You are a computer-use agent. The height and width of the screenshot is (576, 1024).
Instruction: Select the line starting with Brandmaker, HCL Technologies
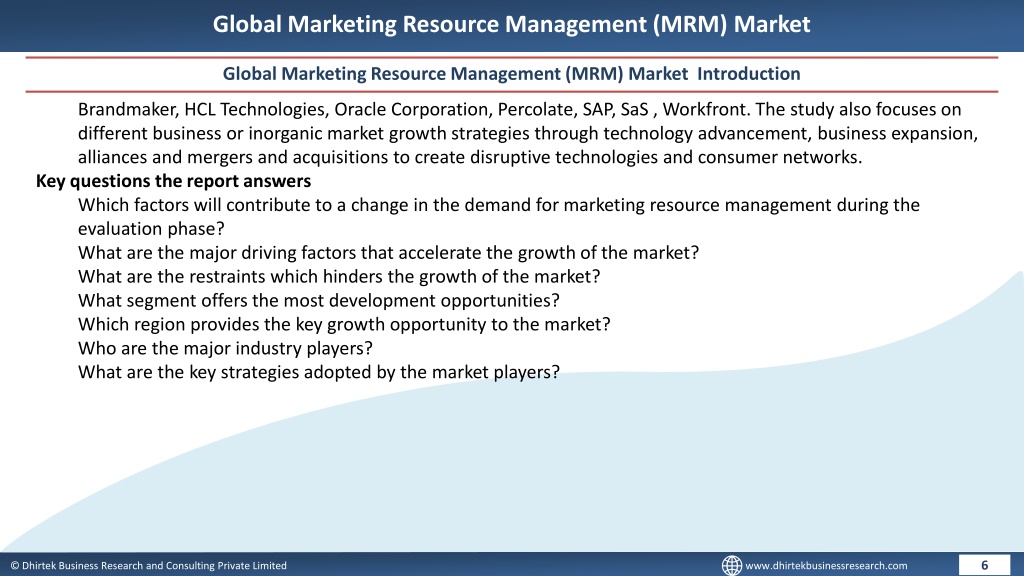point(519,109)
